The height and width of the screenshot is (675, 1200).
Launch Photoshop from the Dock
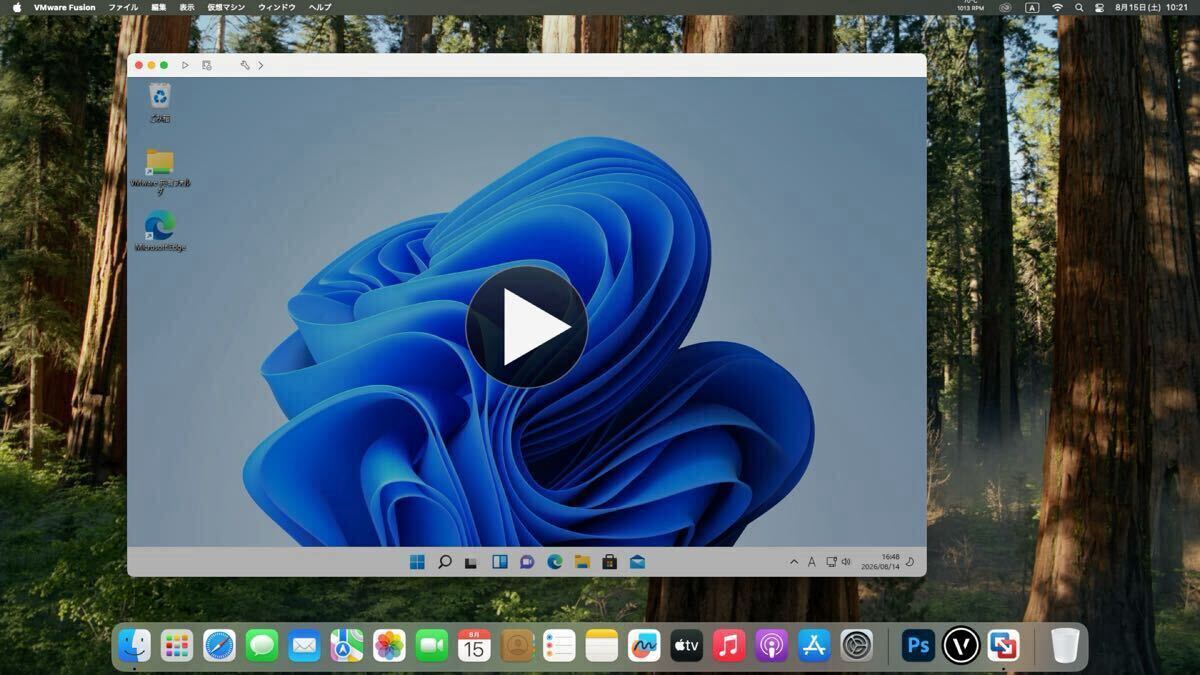[918, 645]
